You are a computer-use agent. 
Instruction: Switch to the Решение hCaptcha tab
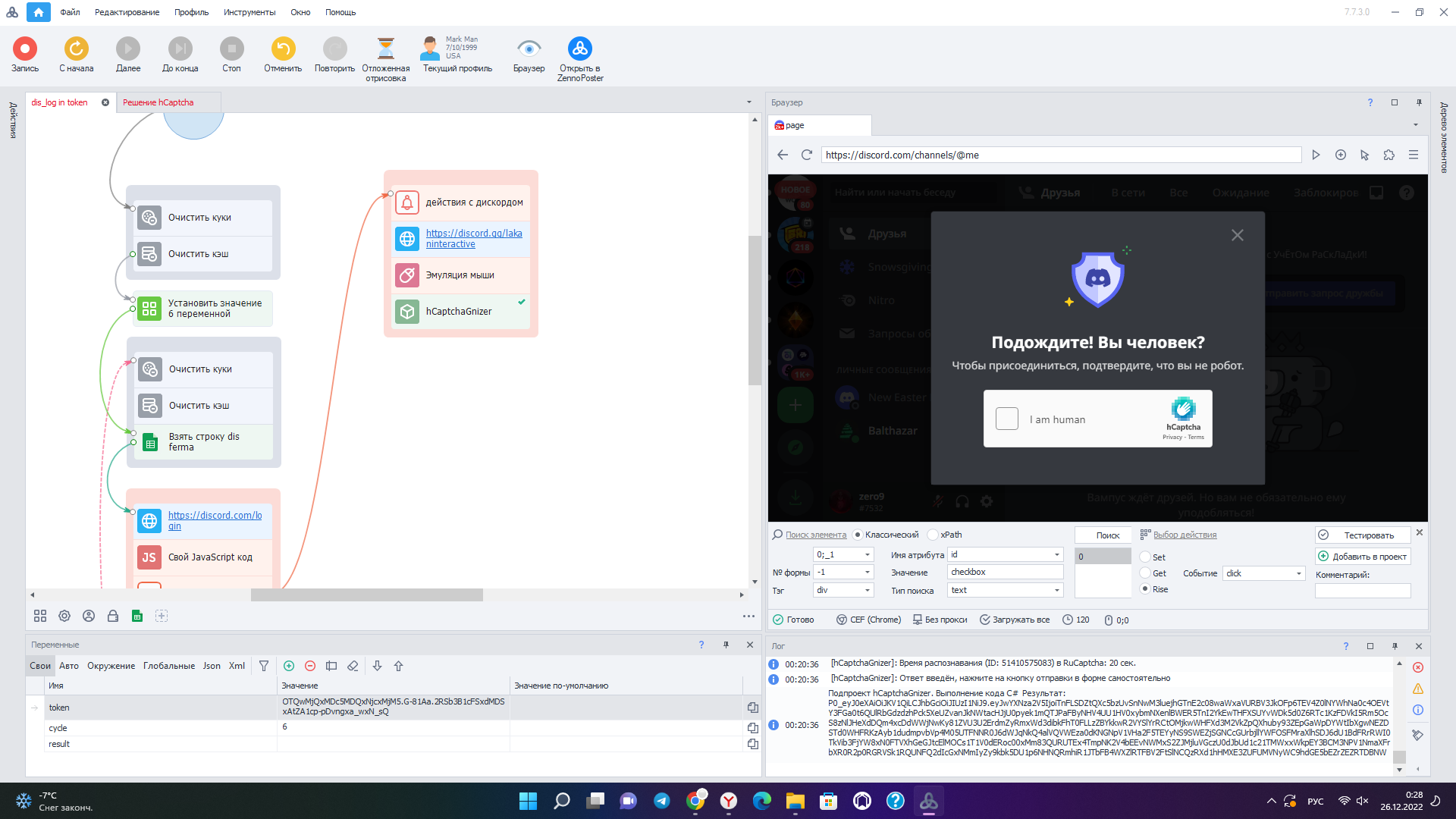click(x=158, y=102)
